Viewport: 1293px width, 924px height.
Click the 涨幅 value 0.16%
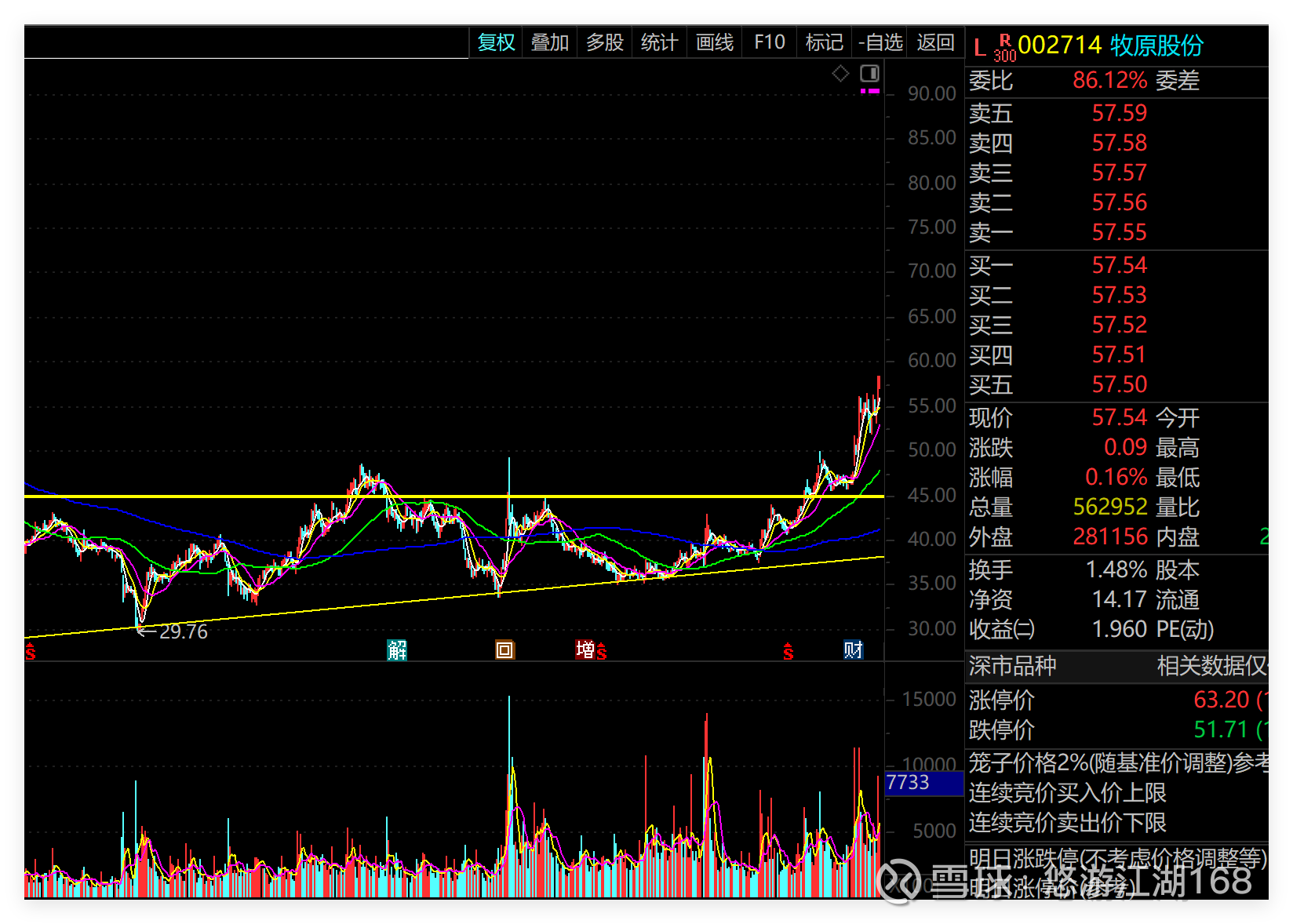pos(1116,477)
